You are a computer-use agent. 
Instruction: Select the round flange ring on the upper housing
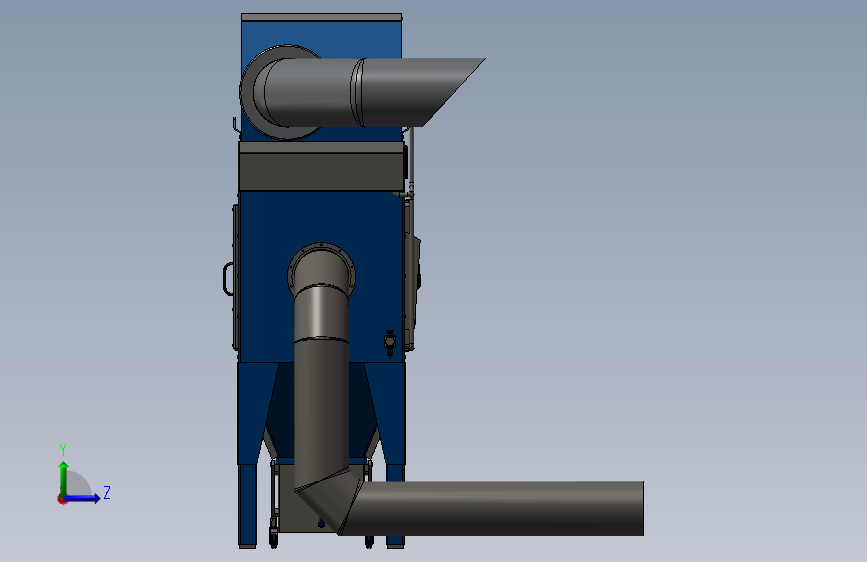tap(247, 92)
